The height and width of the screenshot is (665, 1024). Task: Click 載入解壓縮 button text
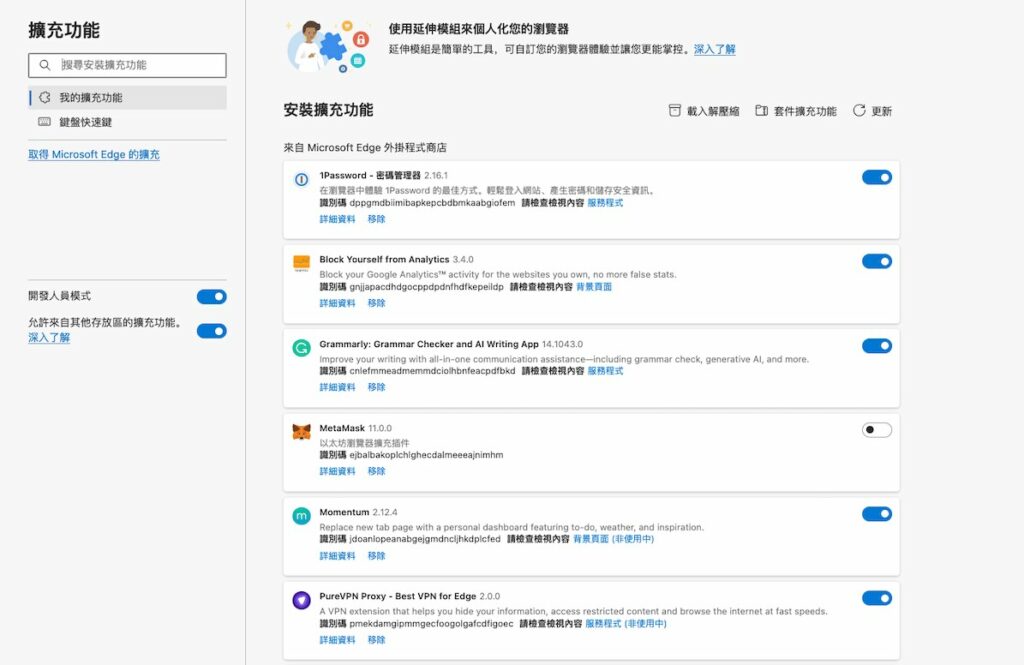(713, 111)
